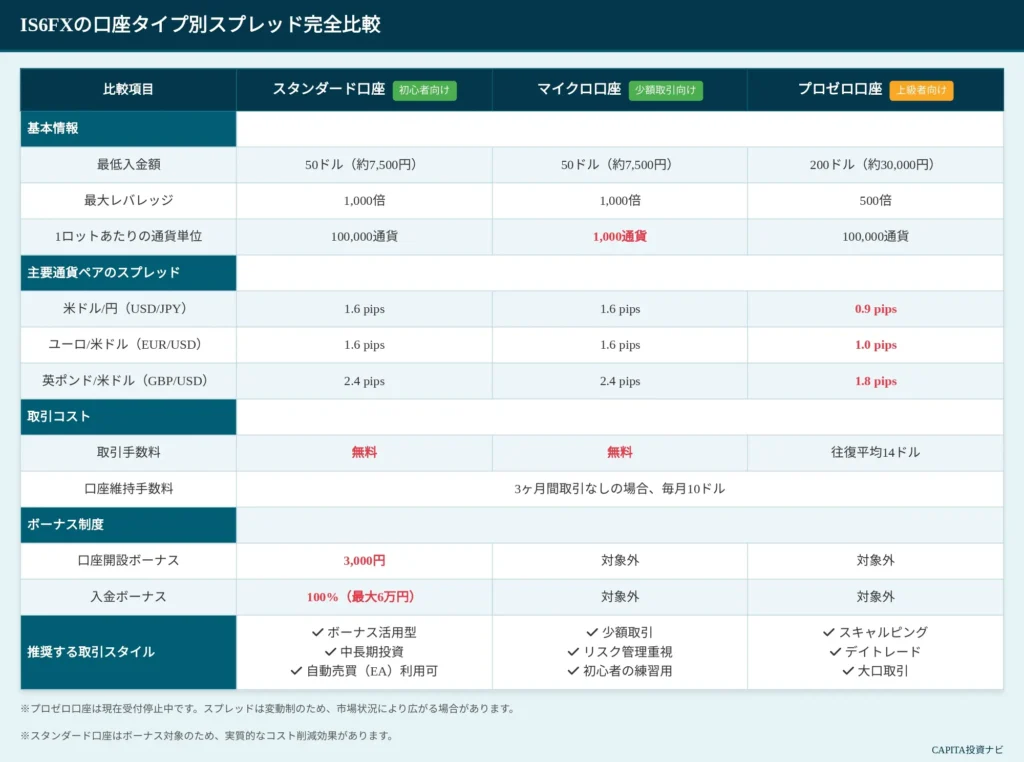This screenshot has height=762, width=1024.
Task: Click マイクロ口座 minimum deposit 50ドル cell
Action: coord(620,165)
